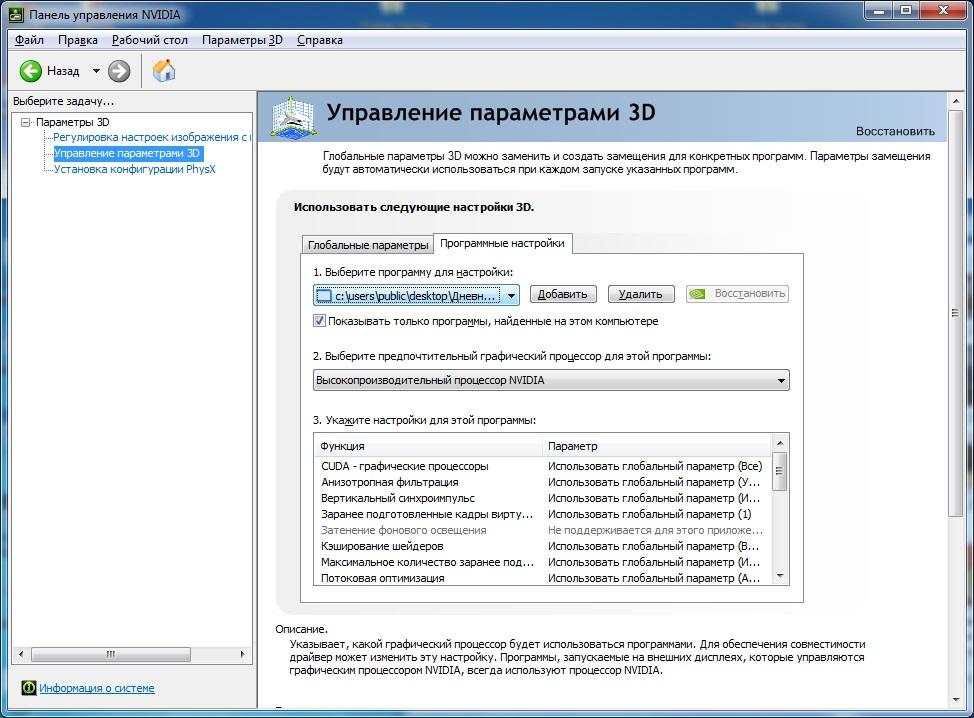The width and height of the screenshot is (974, 718).
Task: Click the Добавить button
Action: pos(563,294)
